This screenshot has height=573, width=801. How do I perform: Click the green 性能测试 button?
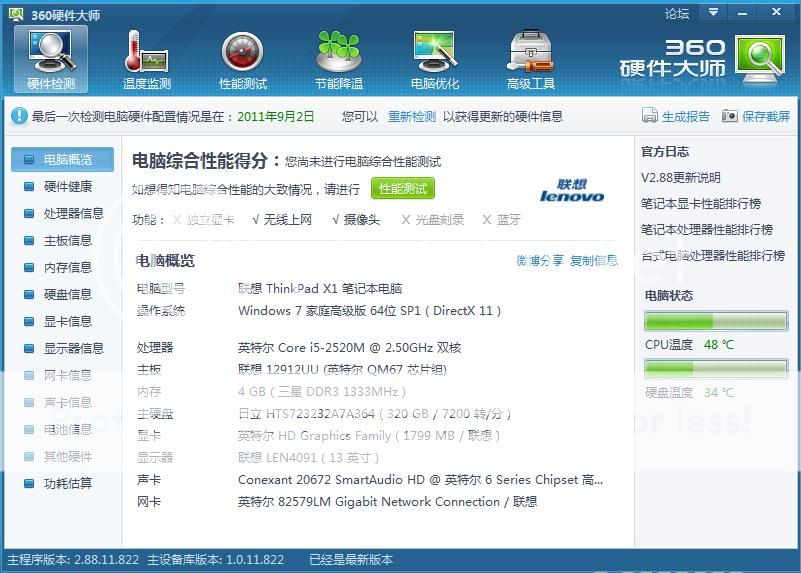(x=403, y=189)
